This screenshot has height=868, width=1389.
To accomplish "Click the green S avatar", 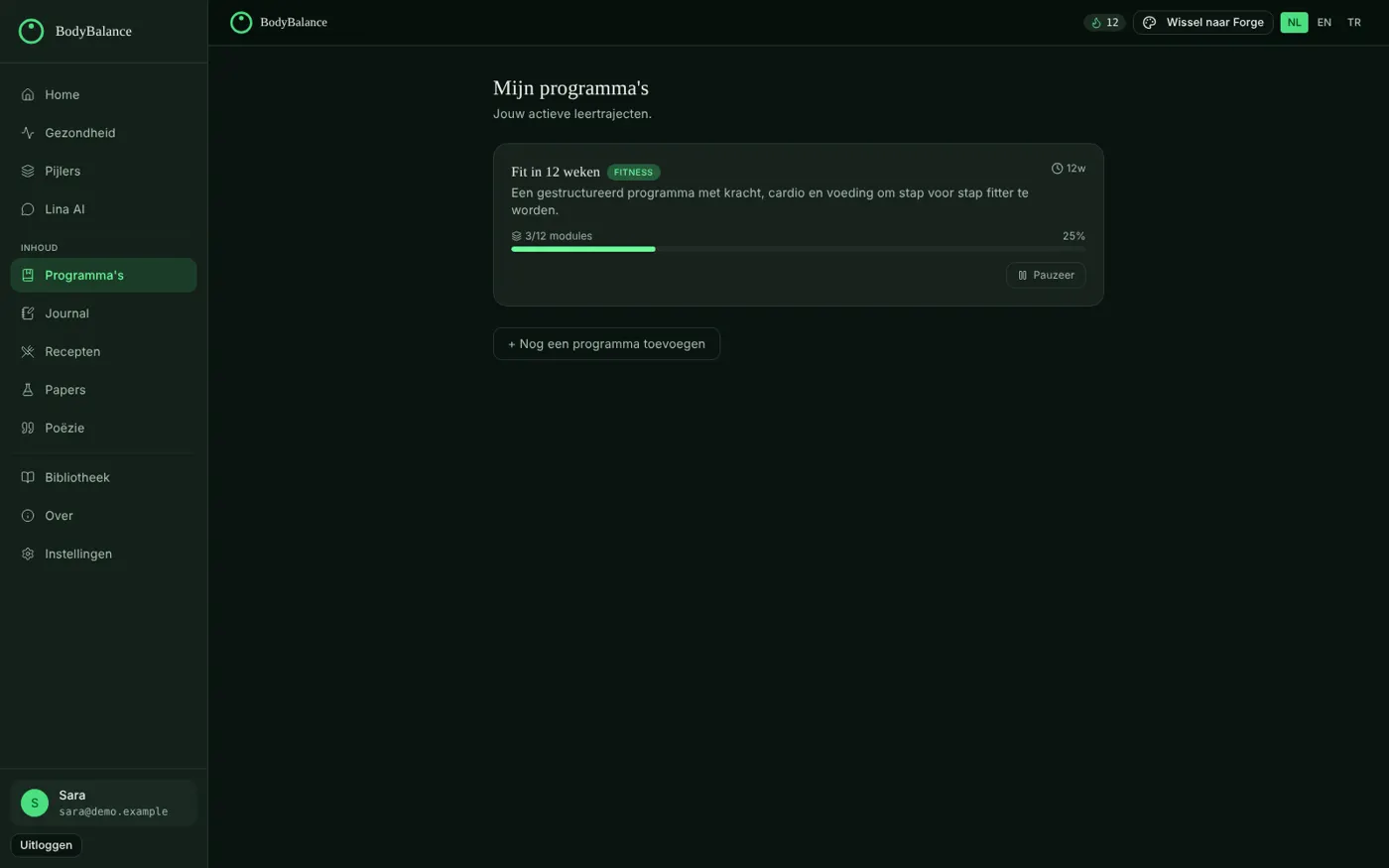I will [x=35, y=803].
